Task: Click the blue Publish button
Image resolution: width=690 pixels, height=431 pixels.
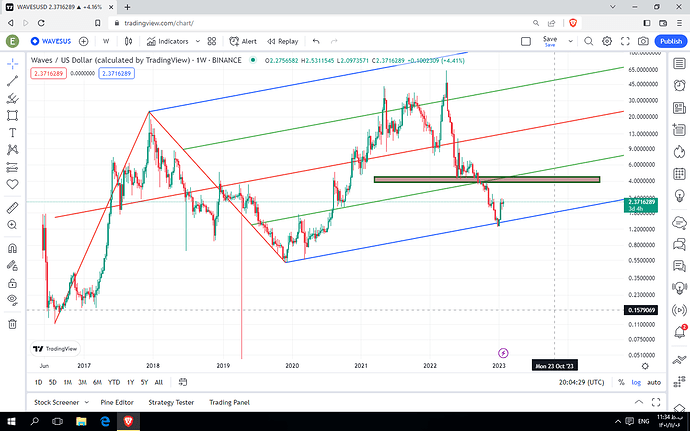Action: (670, 41)
